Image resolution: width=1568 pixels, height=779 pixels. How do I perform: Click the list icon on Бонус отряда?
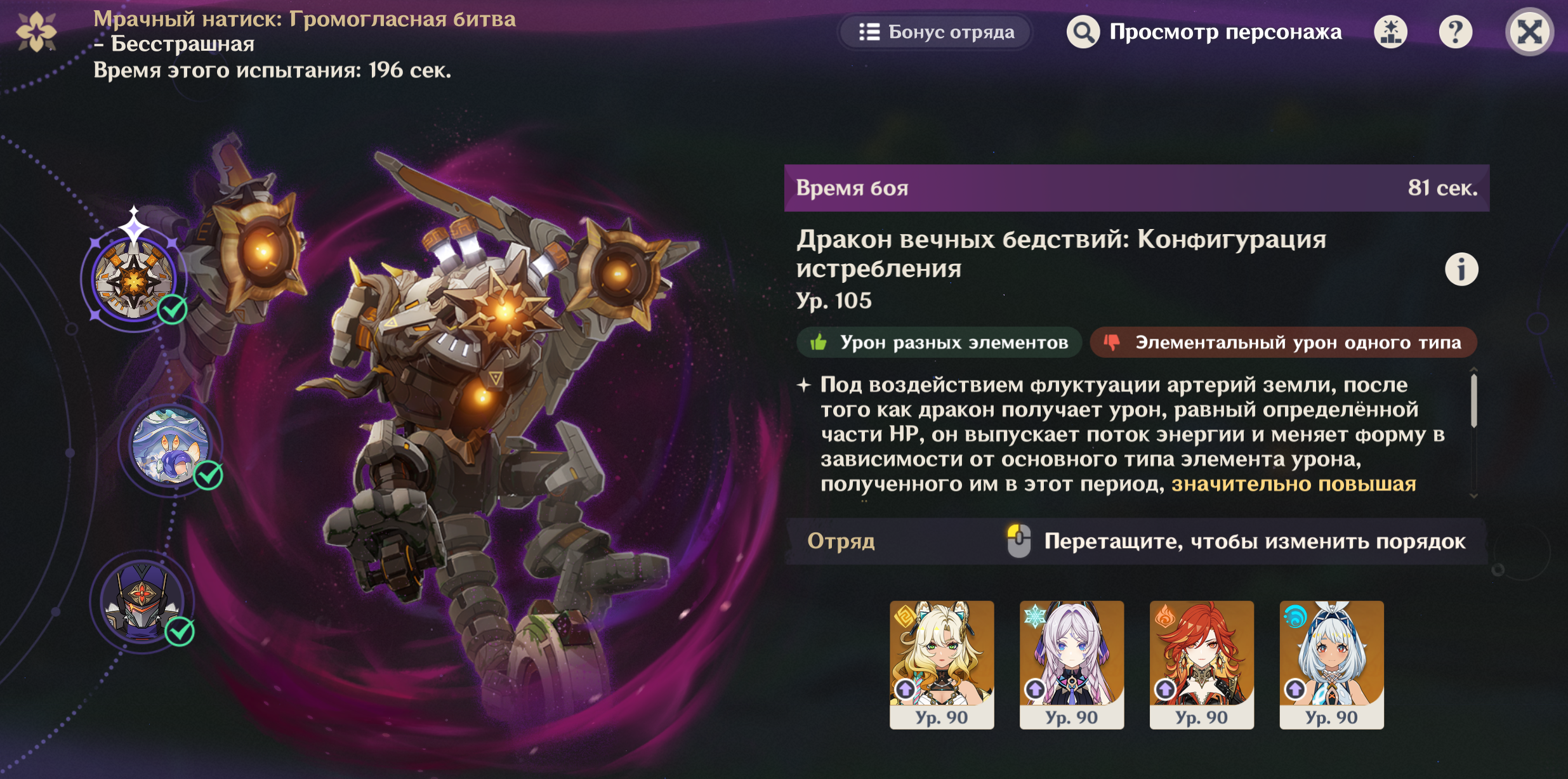tap(869, 32)
